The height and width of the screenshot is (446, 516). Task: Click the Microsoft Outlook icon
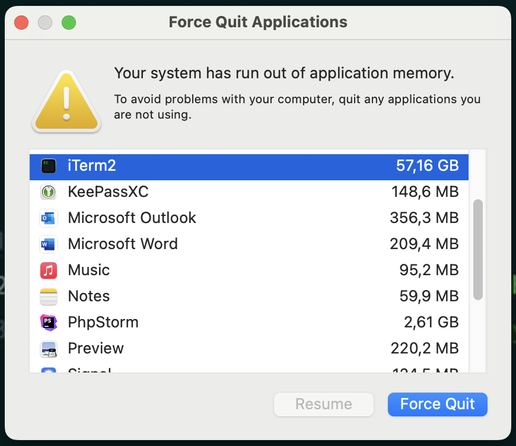49,218
